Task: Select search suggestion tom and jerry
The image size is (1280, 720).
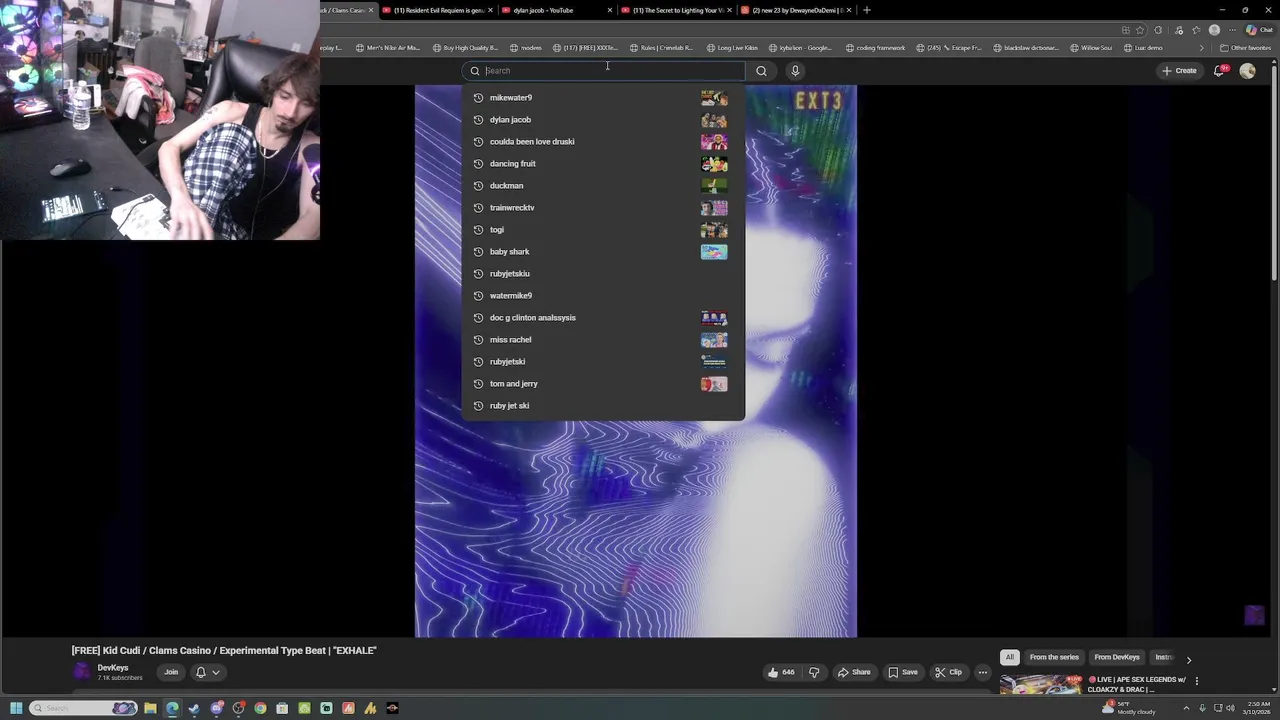Action: 603,384
